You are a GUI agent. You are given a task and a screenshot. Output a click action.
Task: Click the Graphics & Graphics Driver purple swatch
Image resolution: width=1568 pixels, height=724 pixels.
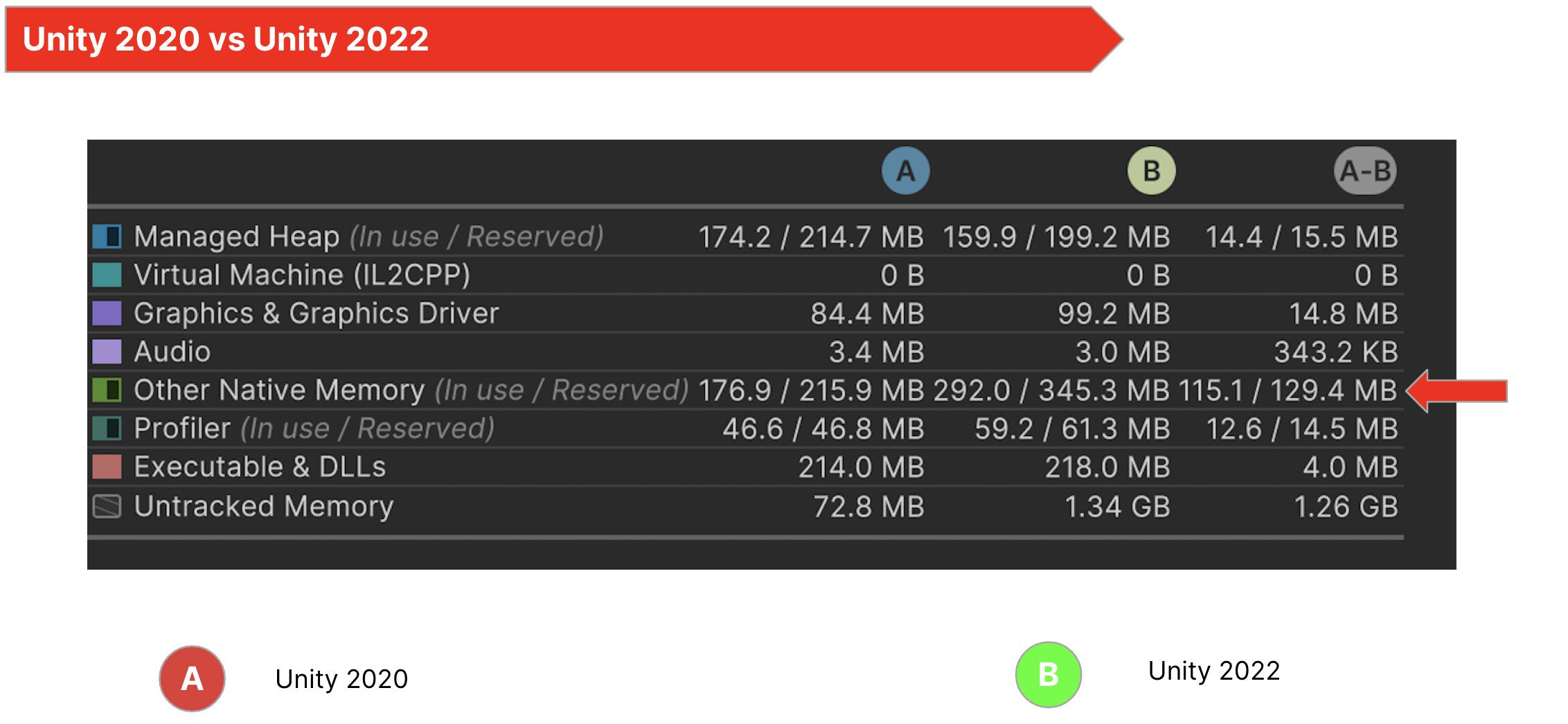(x=107, y=313)
